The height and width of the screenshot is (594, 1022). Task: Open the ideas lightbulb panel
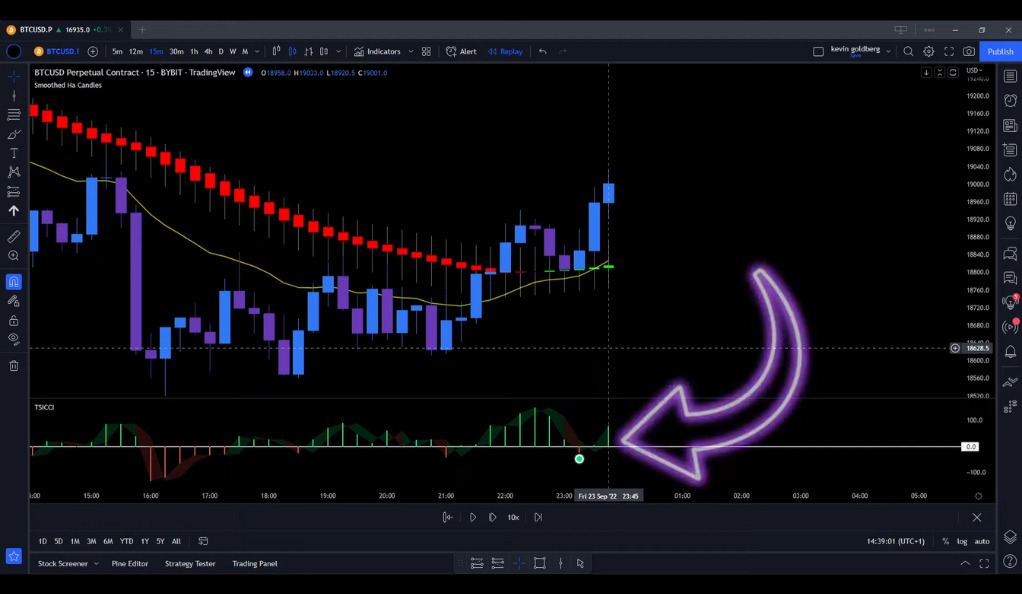(x=1010, y=223)
